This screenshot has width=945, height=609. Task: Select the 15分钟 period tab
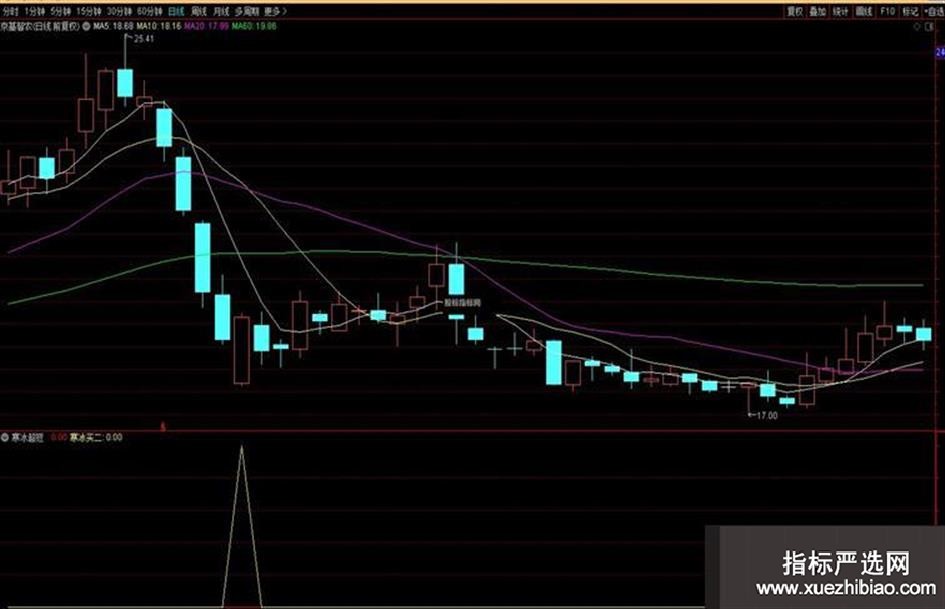pos(89,11)
